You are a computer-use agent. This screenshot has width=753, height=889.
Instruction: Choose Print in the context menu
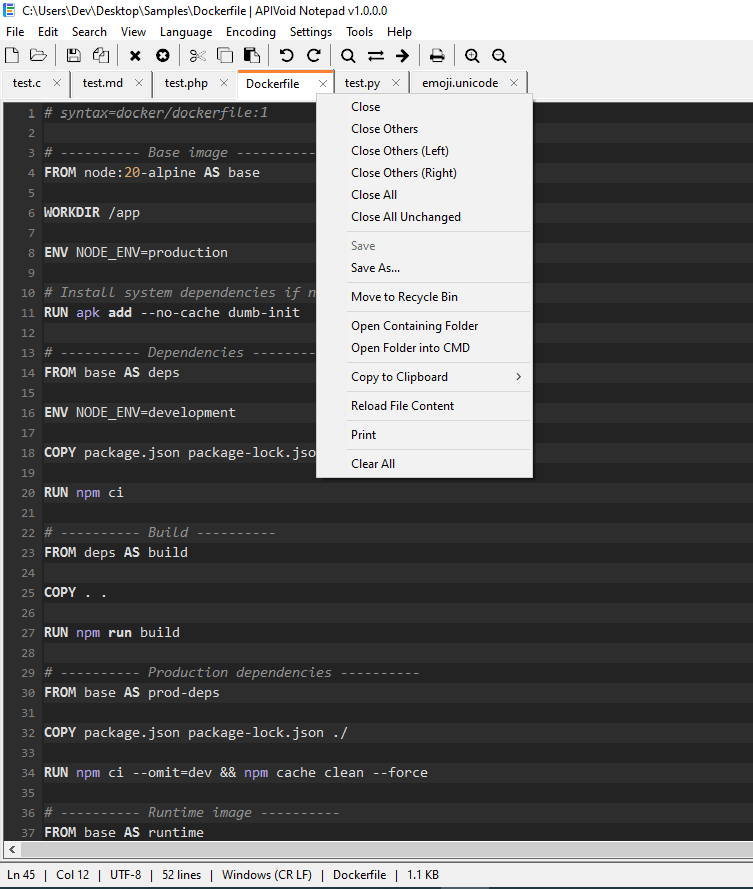[x=424, y=435]
